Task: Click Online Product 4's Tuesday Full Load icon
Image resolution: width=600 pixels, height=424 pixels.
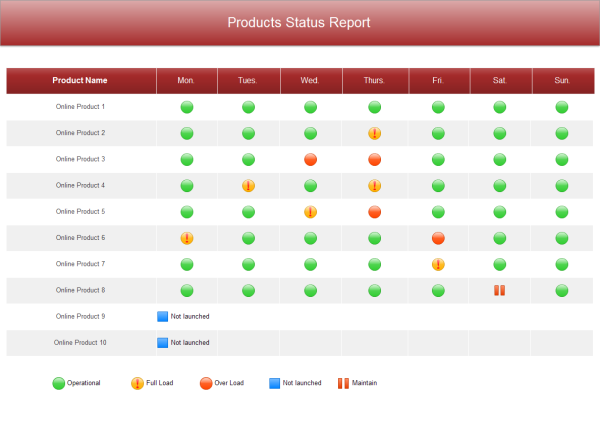Action: (x=248, y=185)
